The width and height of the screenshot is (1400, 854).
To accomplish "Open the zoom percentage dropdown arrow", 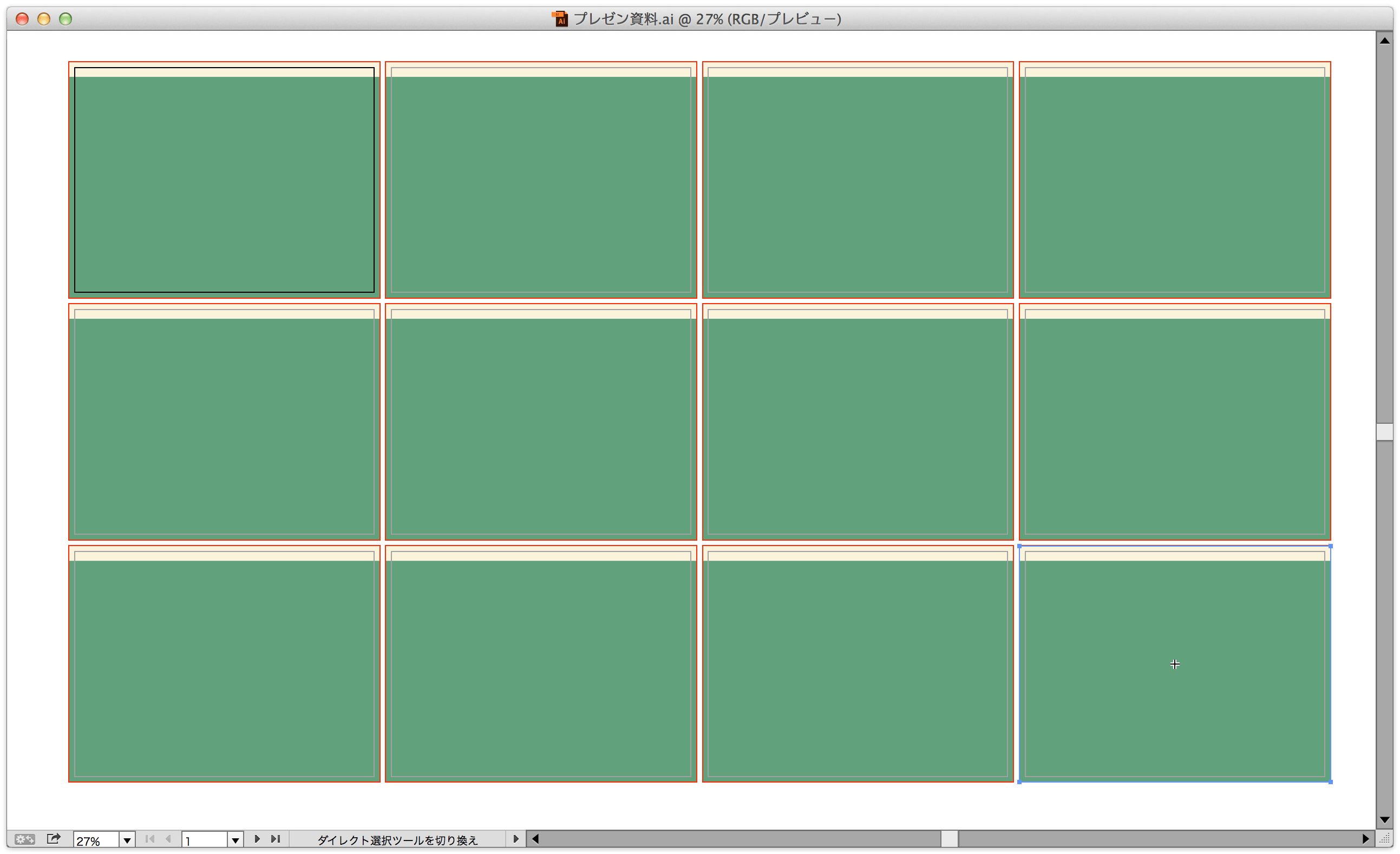I will (x=127, y=840).
